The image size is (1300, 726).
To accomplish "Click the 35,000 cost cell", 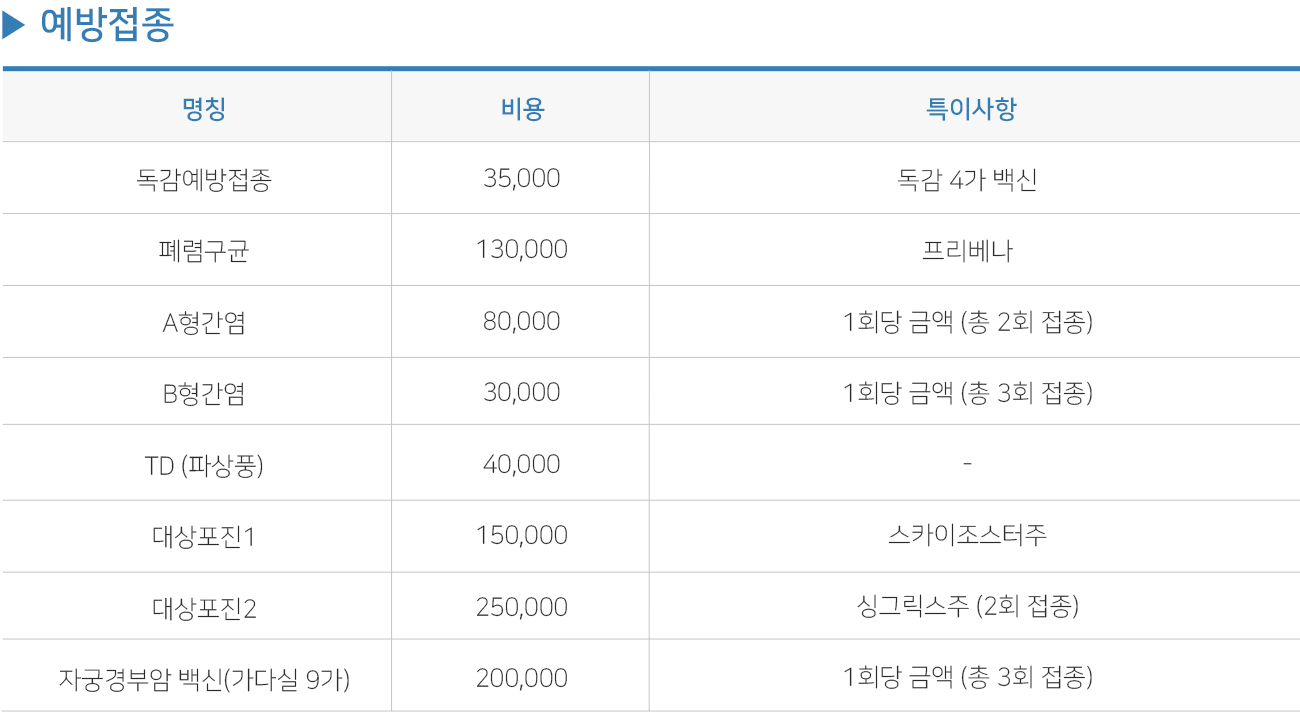I will coord(522,179).
